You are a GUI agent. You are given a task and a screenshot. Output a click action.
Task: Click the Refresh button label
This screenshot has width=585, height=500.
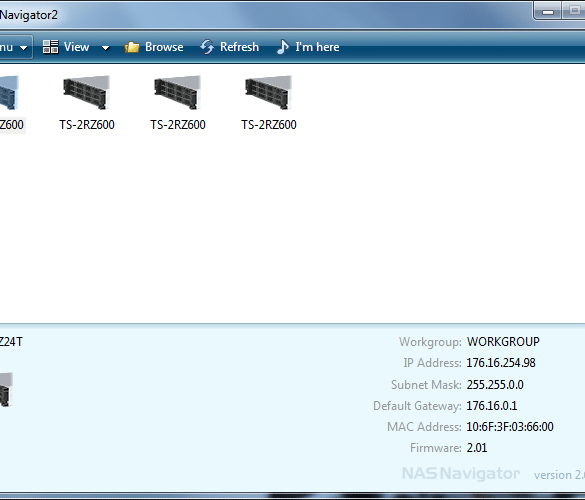[x=239, y=47]
